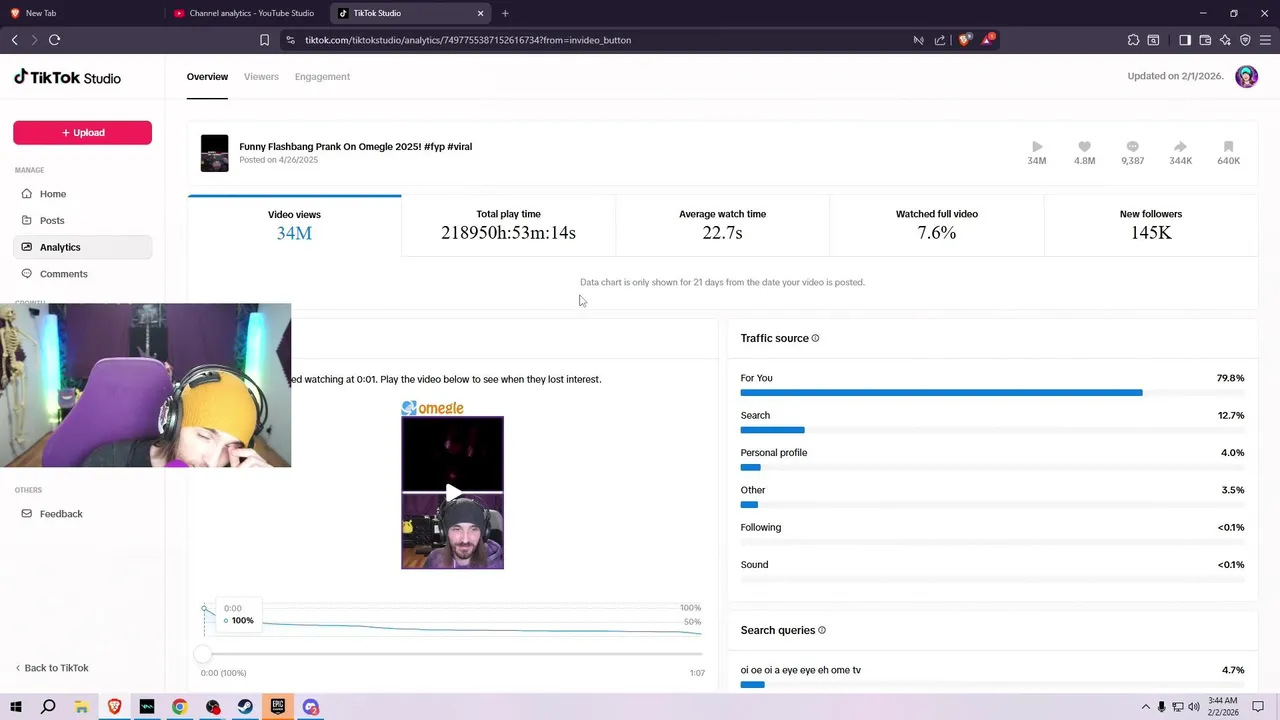Reload the page

click(54, 40)
